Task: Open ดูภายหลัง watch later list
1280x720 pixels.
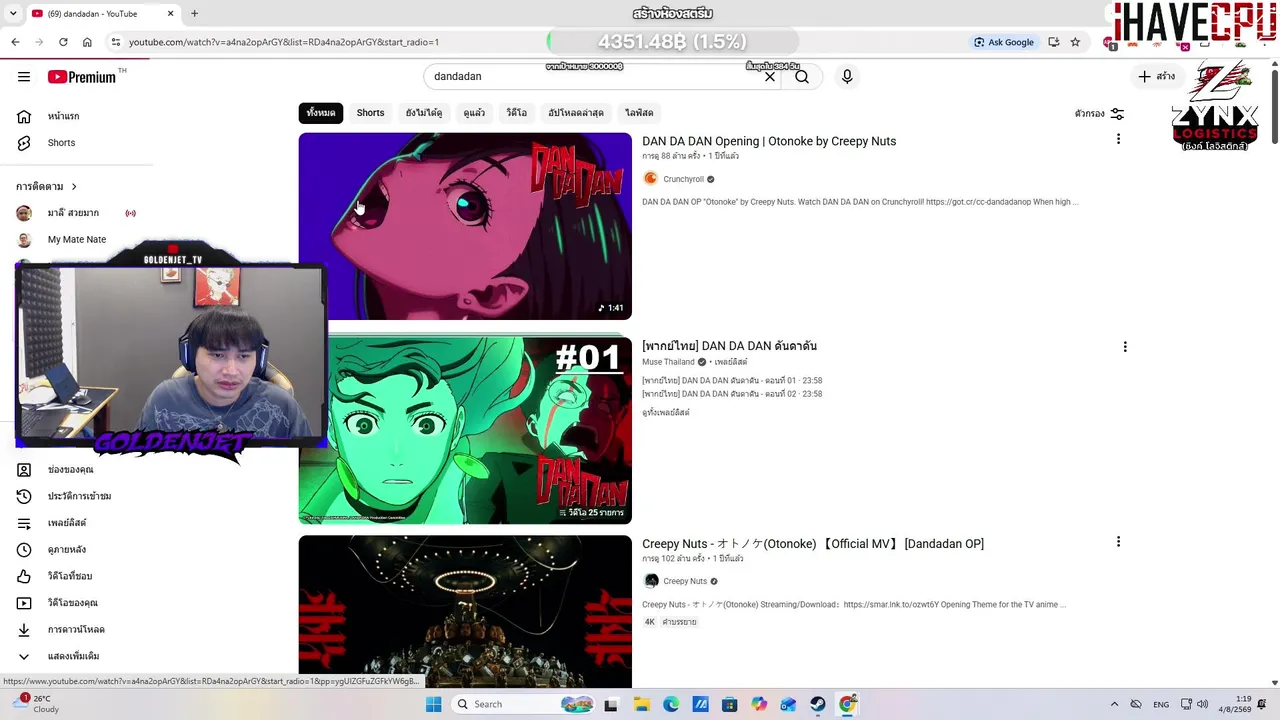Action: pos(67,550)
